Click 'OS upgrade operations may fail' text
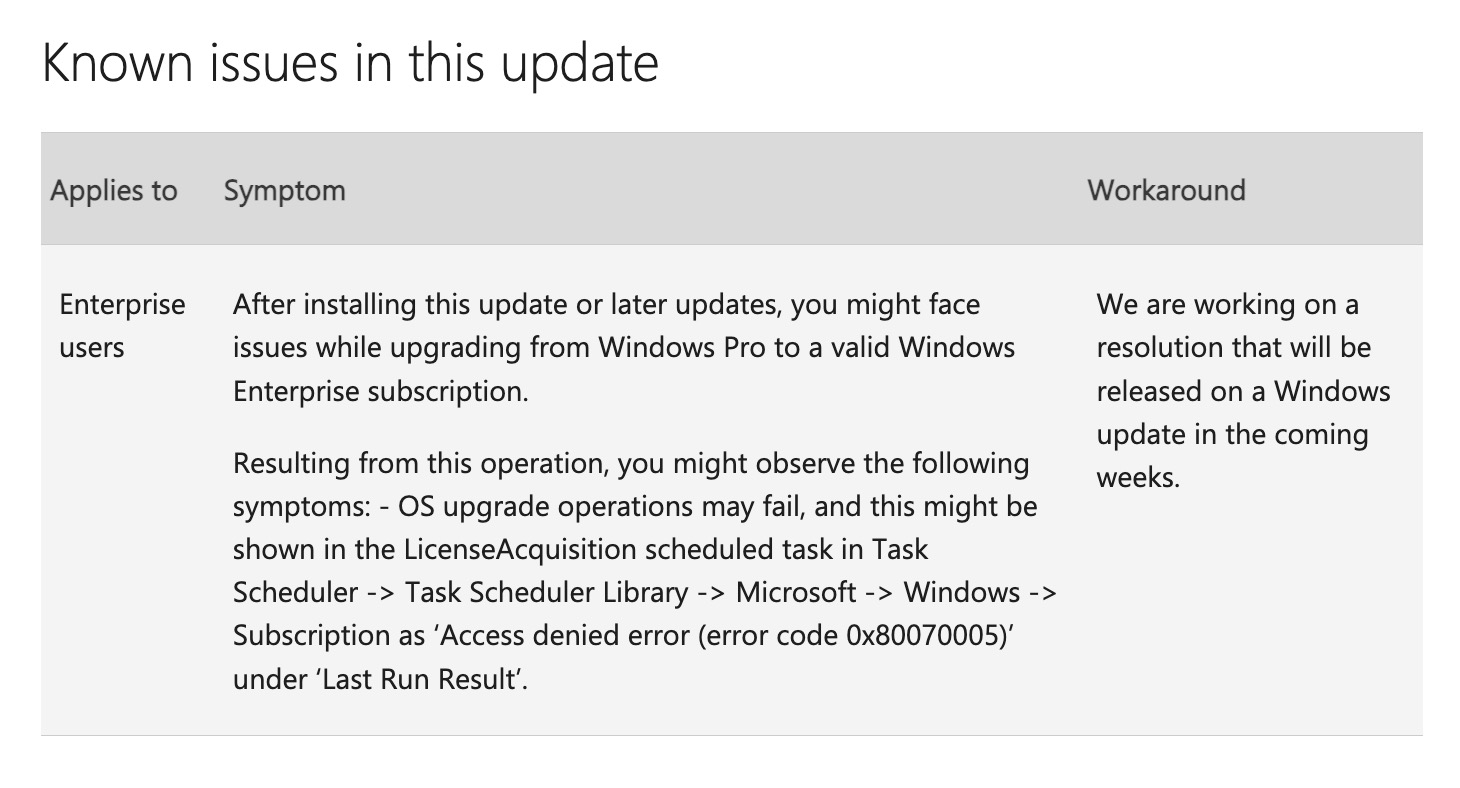The height and width of the screenshot is (788, 1460). 602,507
